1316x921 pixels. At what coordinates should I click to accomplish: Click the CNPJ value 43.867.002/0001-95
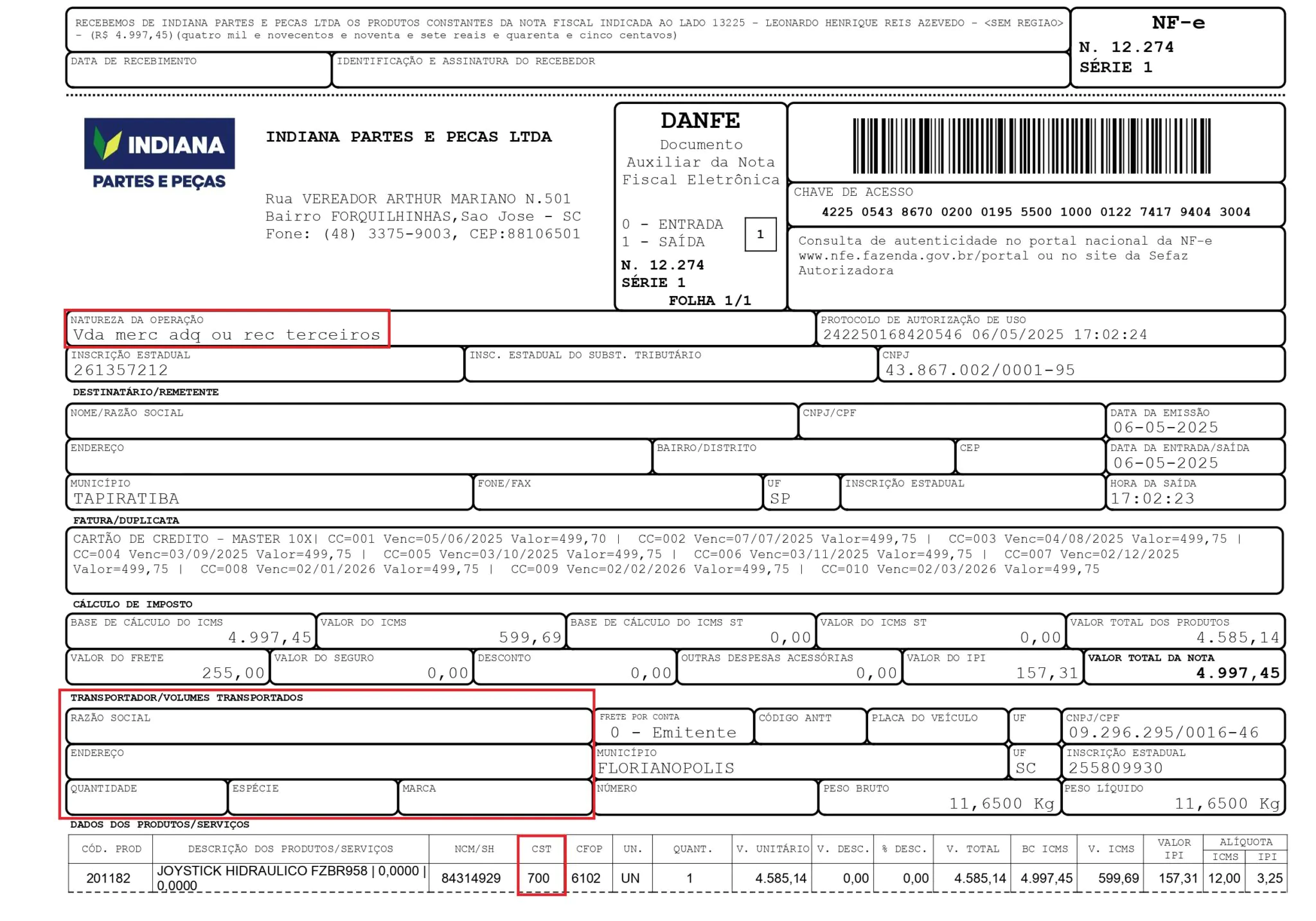(x=979, y=370)
